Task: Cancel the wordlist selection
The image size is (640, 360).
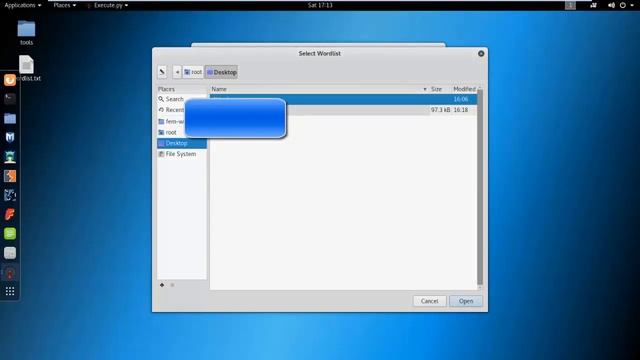Action: 429,301
